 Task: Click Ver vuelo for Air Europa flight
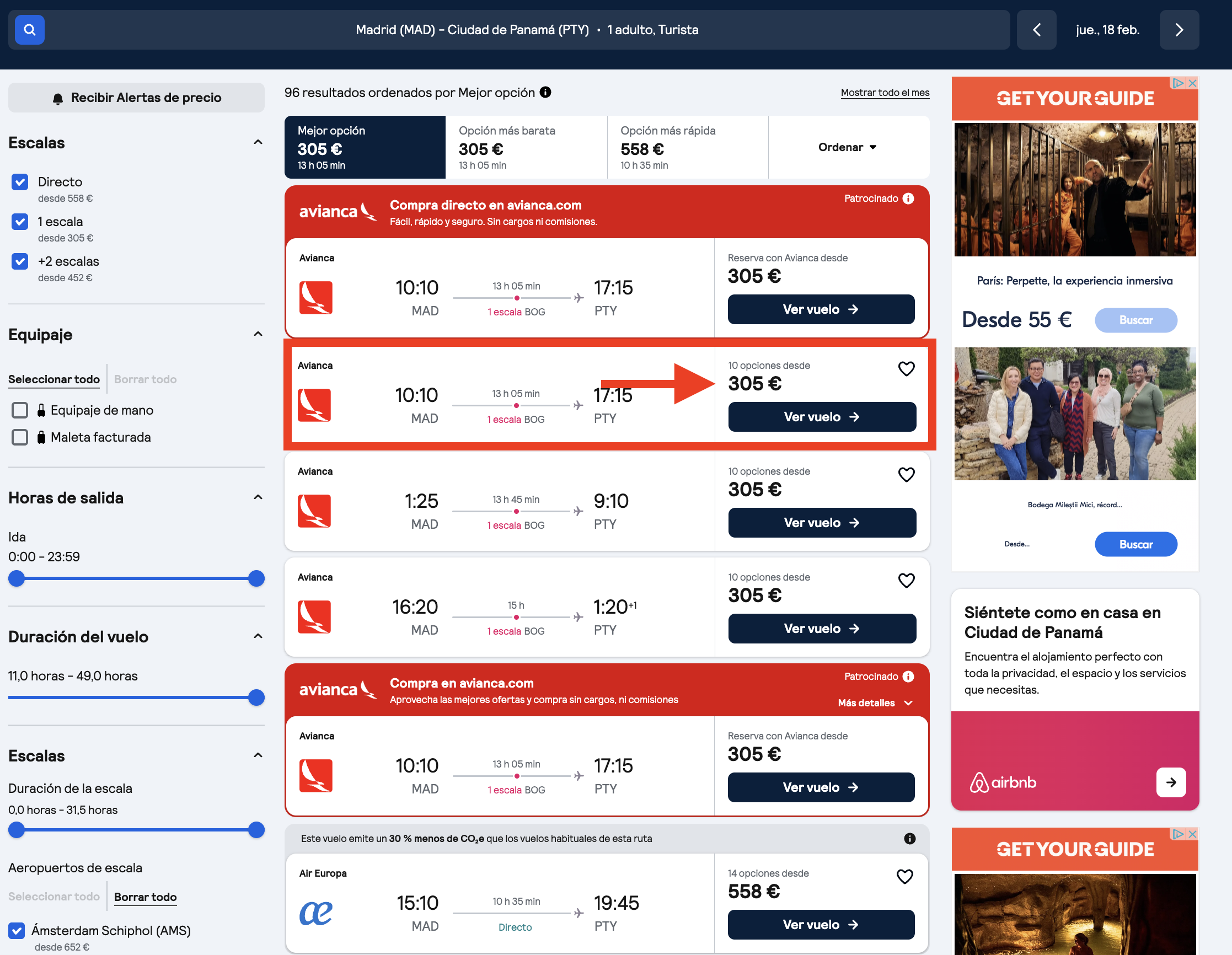(821, 925)
